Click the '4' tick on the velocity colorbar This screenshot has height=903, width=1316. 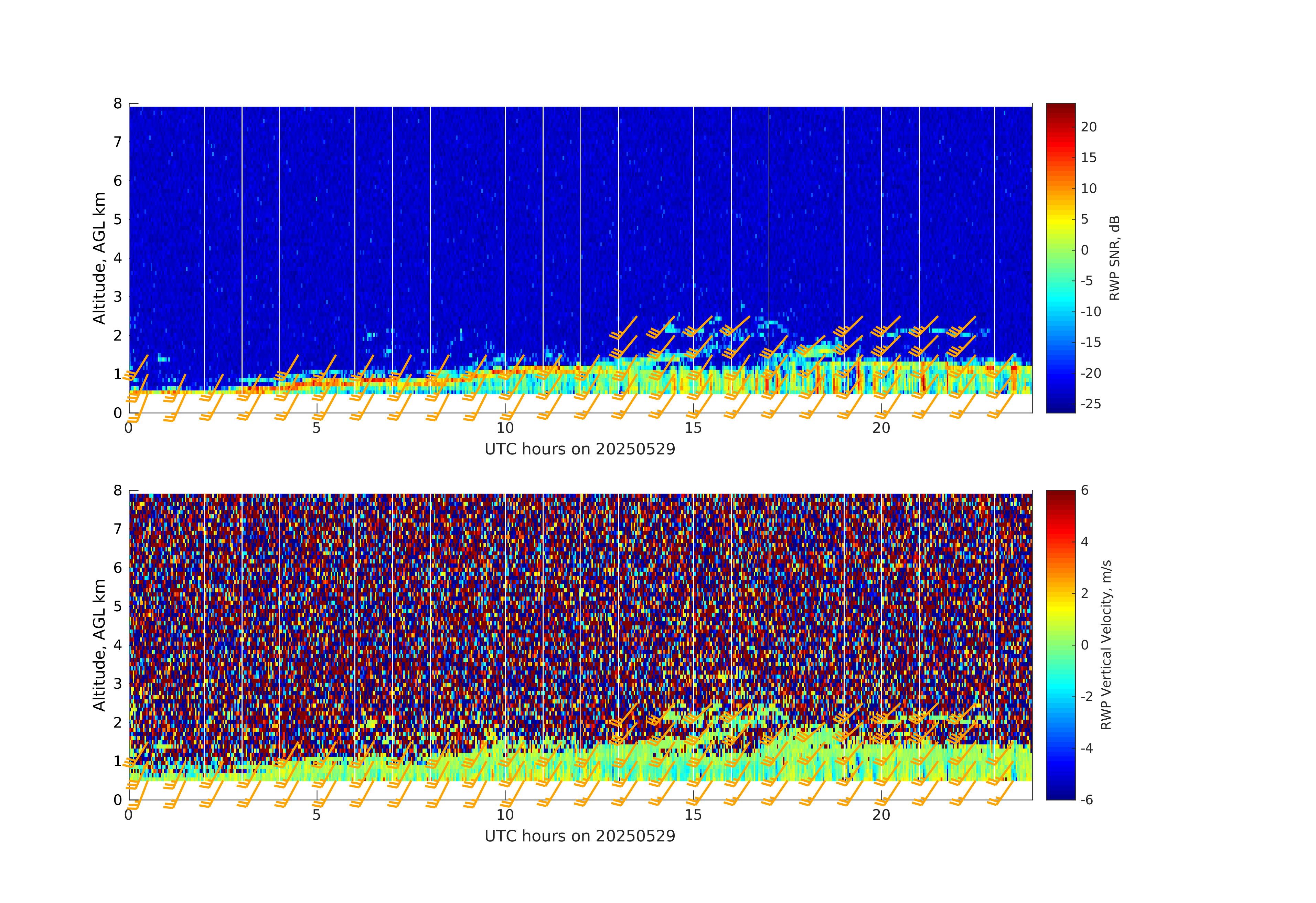(1084, 542)
